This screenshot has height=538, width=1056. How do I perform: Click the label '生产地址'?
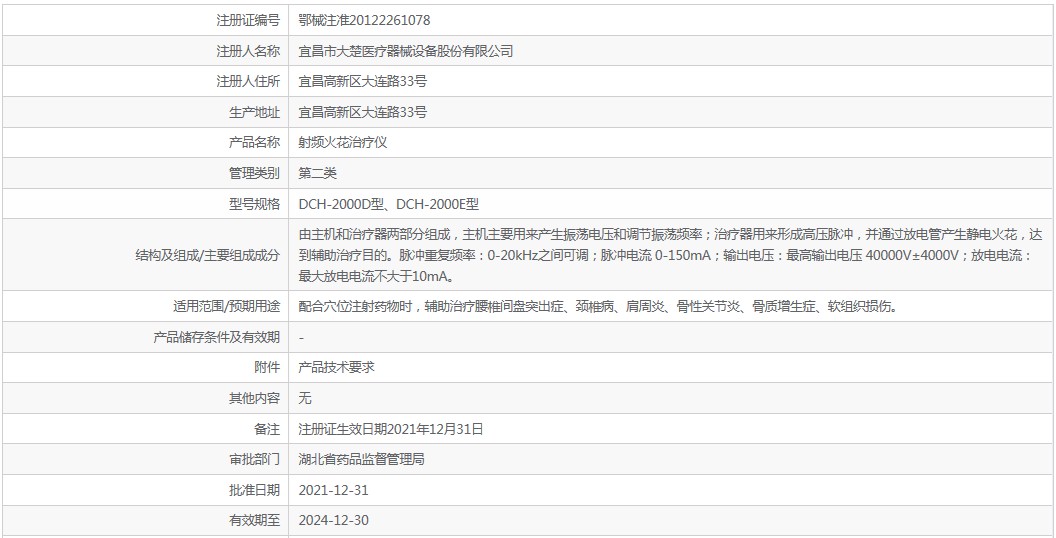[x=254, y=112]
